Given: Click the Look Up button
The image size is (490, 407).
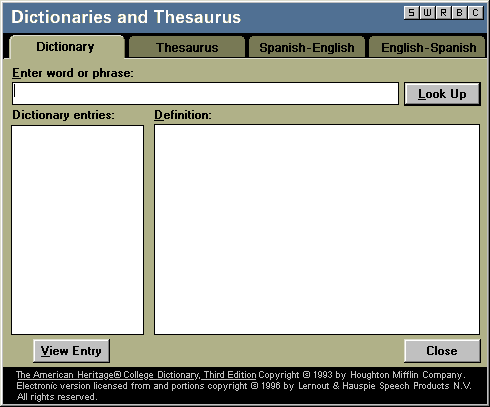Looking at the screenshot, I should (x=442, y=94).
